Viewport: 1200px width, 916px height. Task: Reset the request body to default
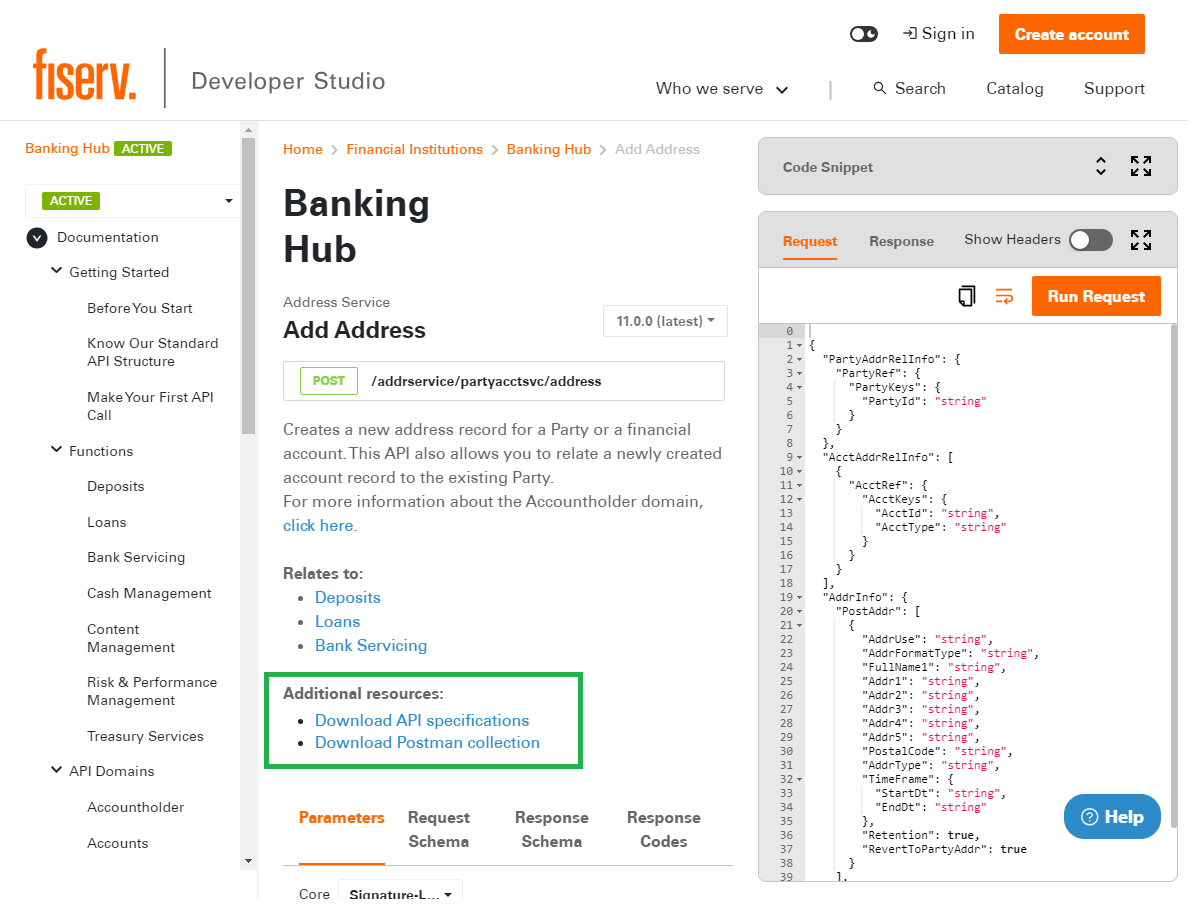[x=1004, y=296]
